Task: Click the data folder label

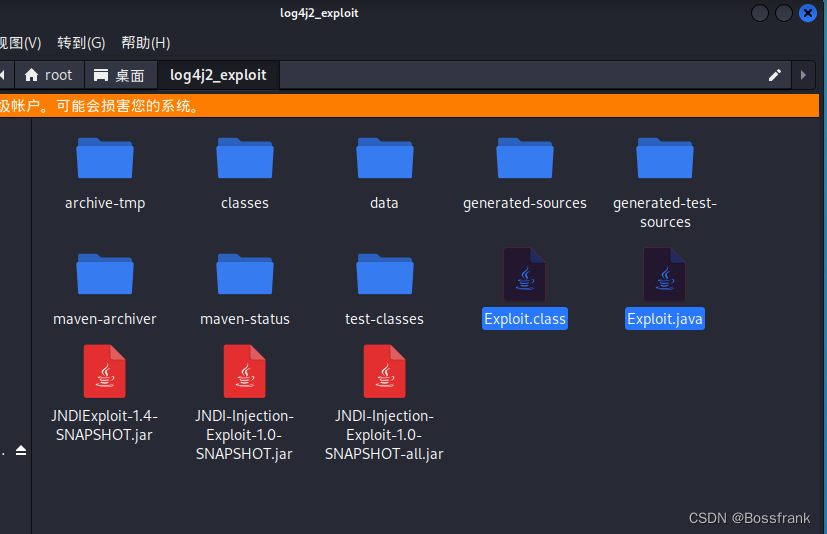Action: [x=384, y=203]
